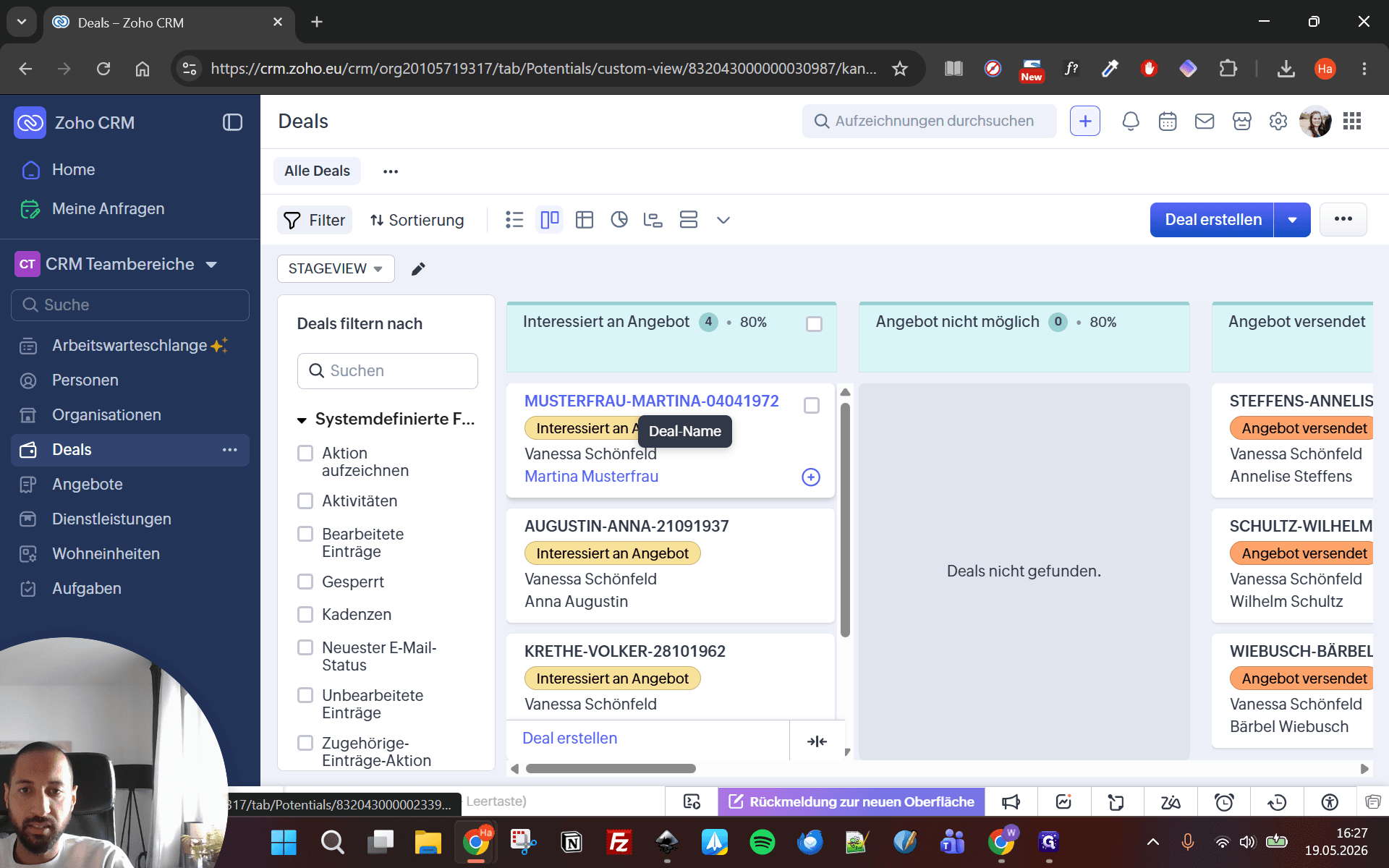Screen dimensions: 1389x868
Task: Tick the Kadenzen filter checkbox
Action: (x=305, y=615)
